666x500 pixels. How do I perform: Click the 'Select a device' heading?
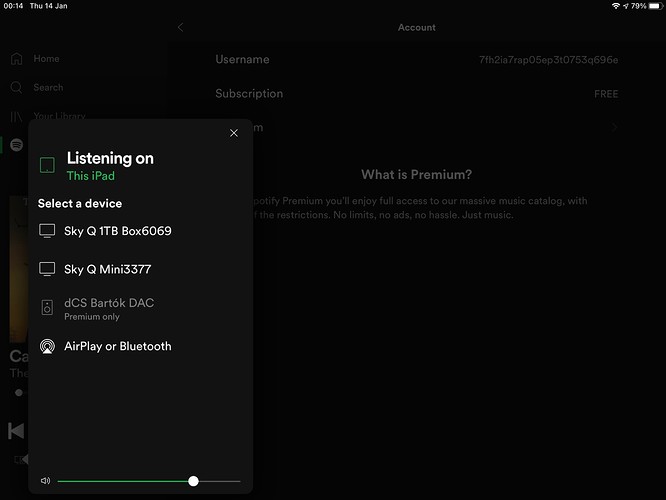tap(80, 203)
